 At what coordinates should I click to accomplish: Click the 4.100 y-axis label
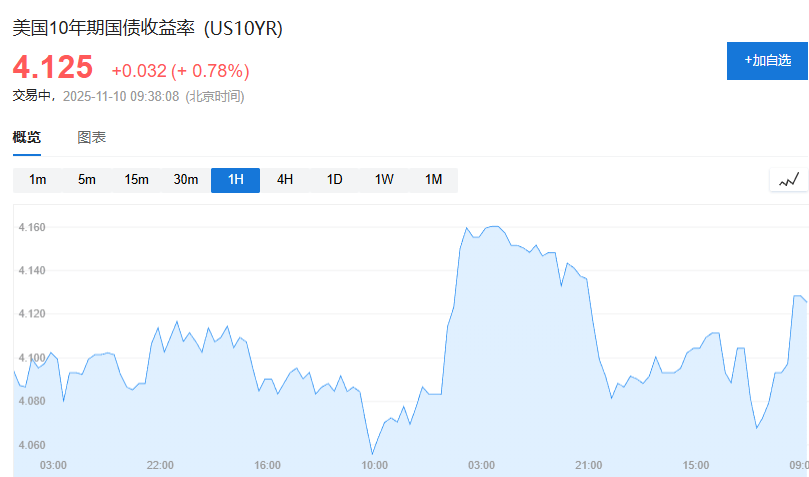pyautogui.click(x=32, y=358)
